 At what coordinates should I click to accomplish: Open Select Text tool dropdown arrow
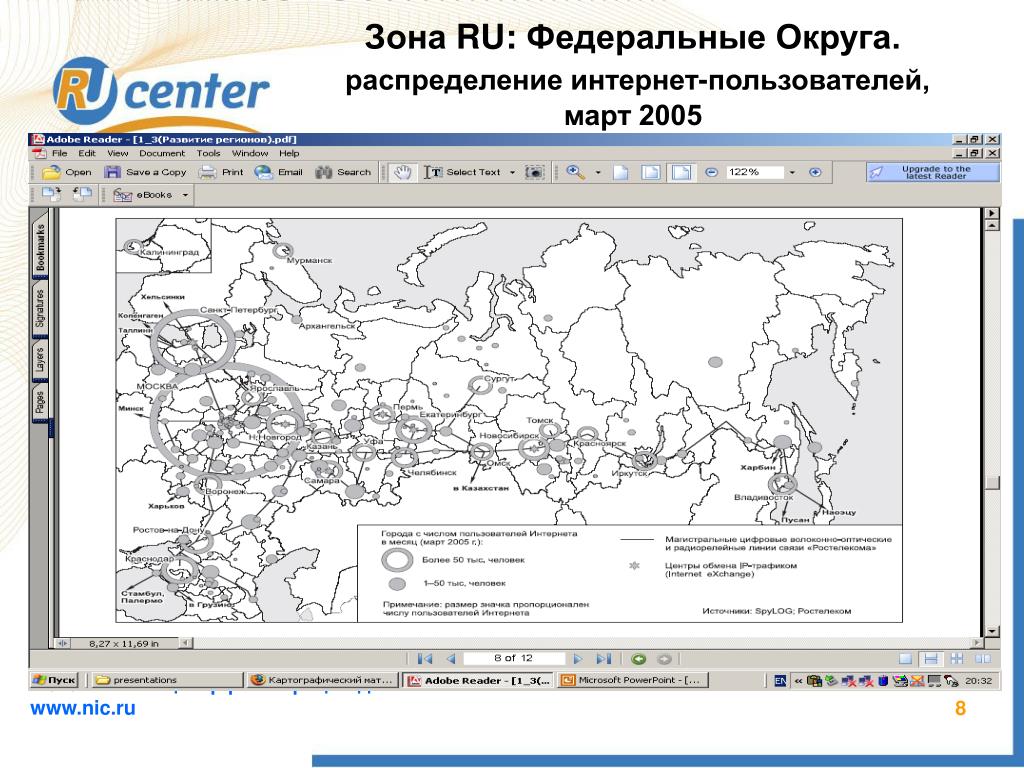[x=512, y=172]
